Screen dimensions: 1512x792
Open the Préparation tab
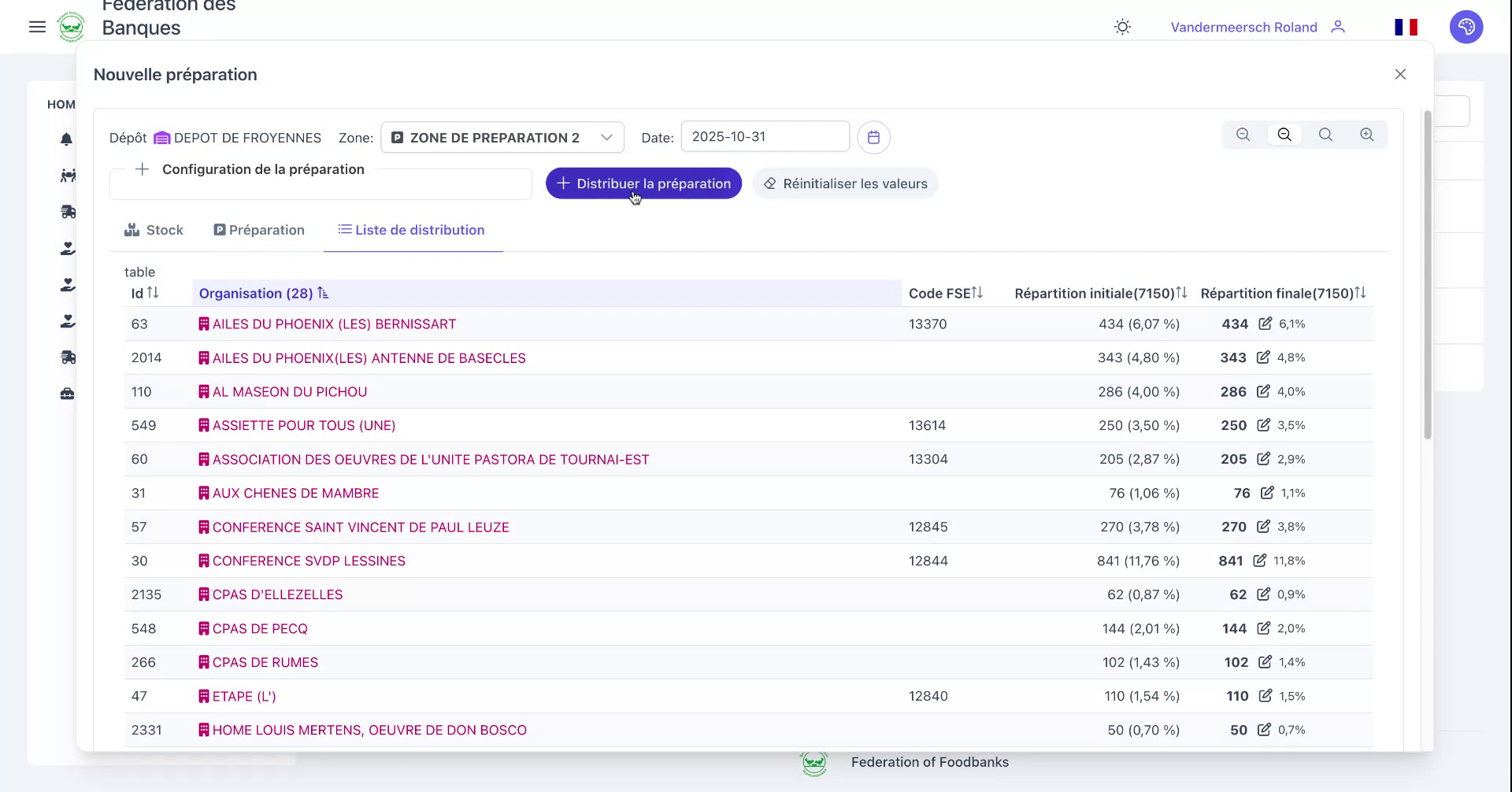[x=259, y=230]
